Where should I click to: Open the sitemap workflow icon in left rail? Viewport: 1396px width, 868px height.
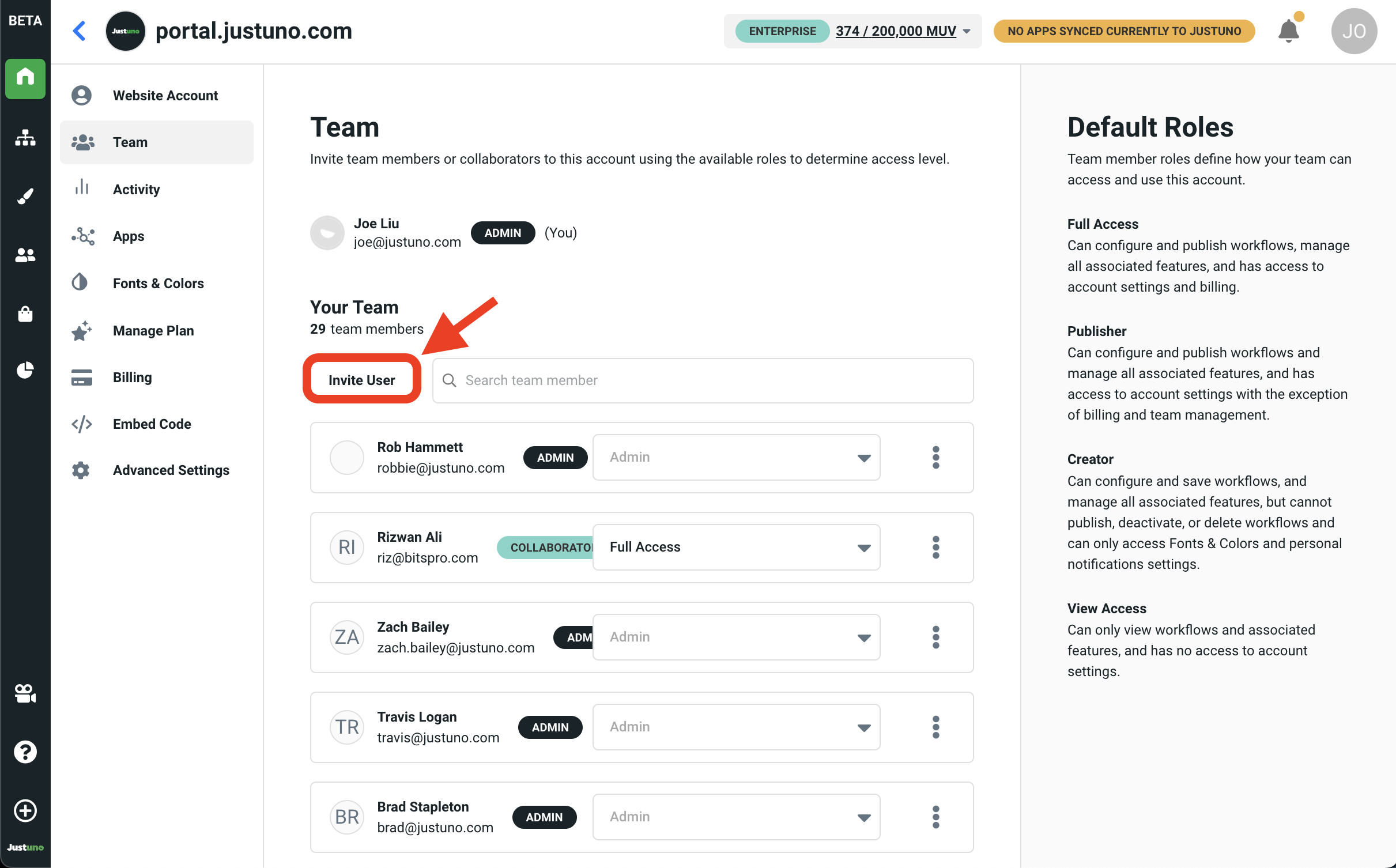click(25, 138)
